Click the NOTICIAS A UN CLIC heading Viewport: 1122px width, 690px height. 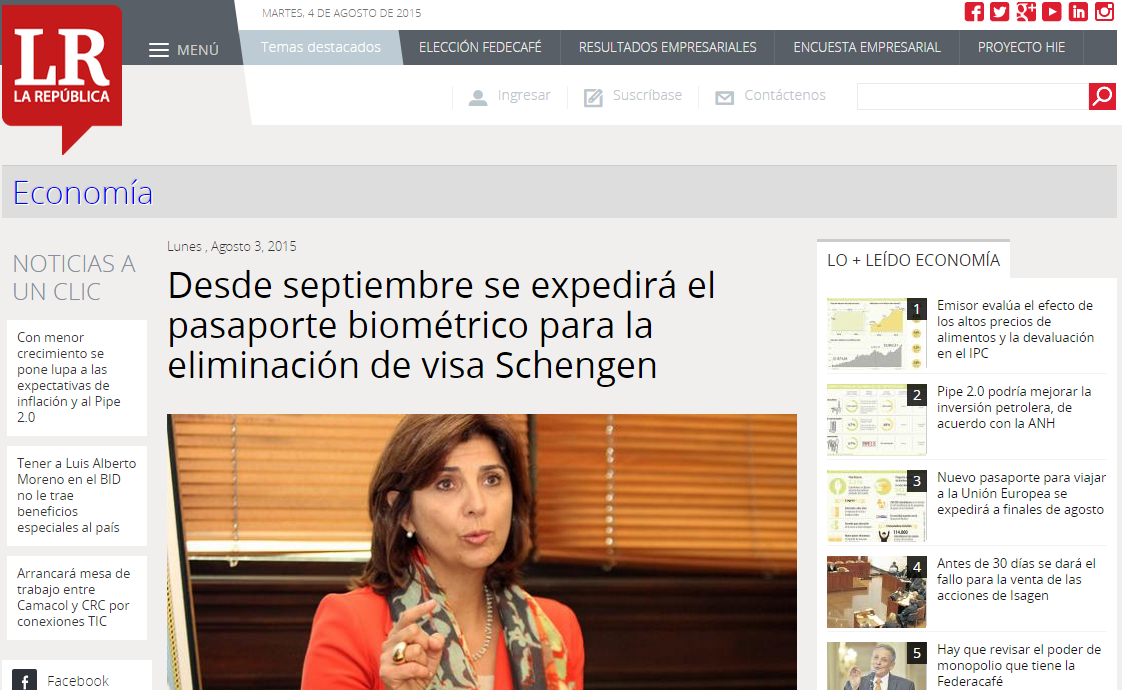tap(74, 278)
